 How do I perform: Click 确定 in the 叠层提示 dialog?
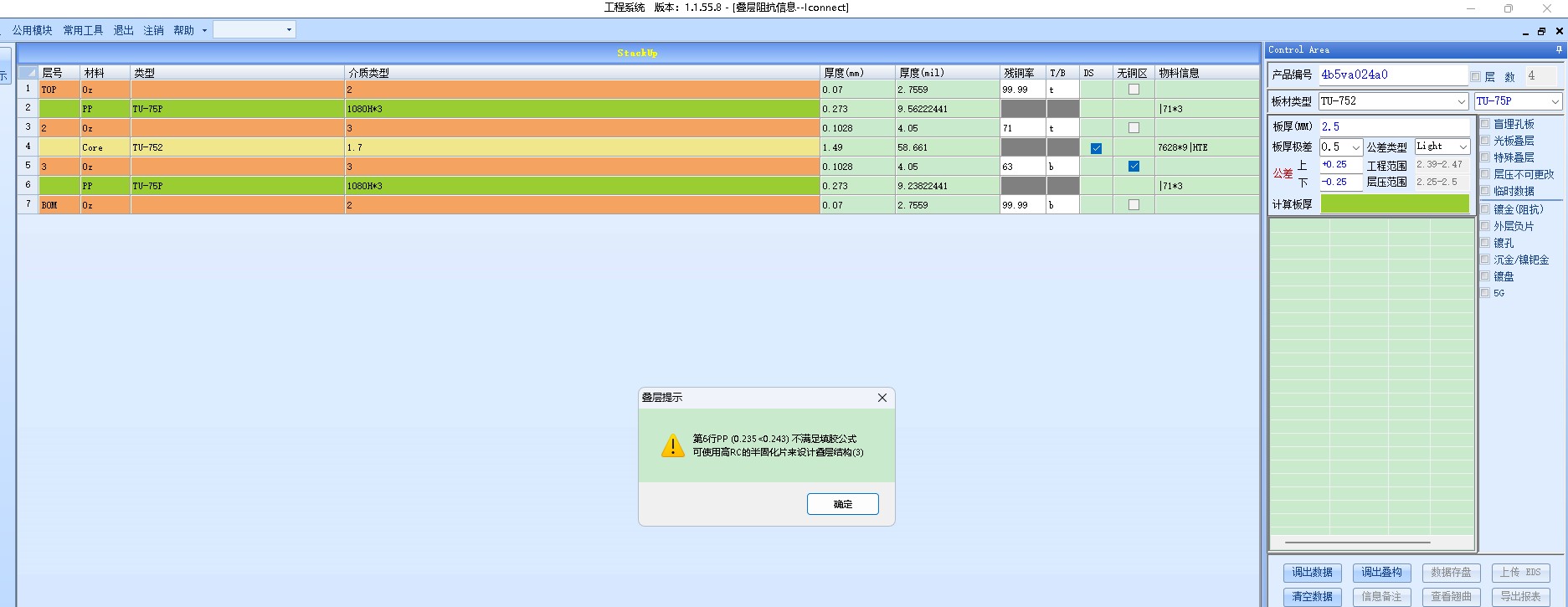pos(842,504)
